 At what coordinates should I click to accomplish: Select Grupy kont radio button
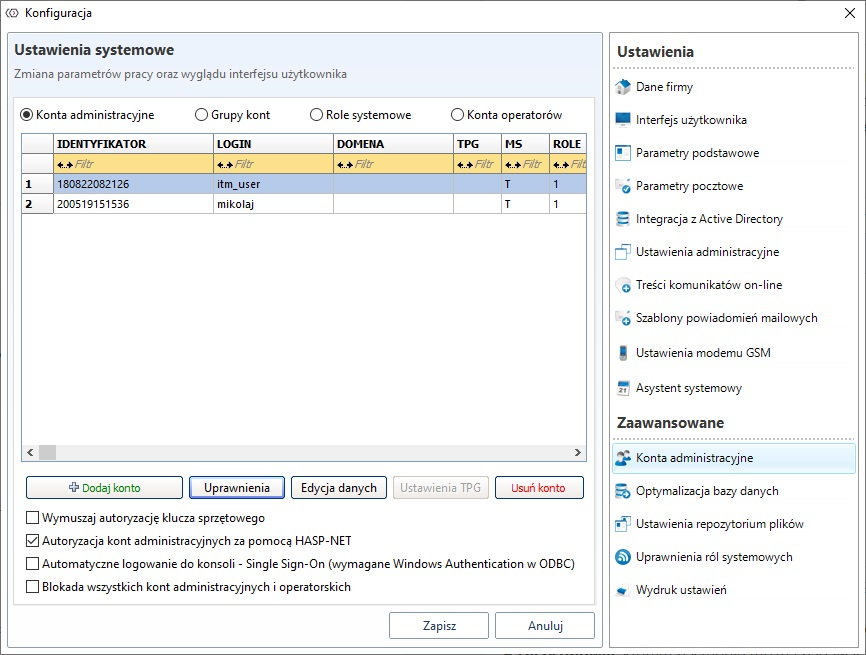pyautogui.click(x=202, y=115)
